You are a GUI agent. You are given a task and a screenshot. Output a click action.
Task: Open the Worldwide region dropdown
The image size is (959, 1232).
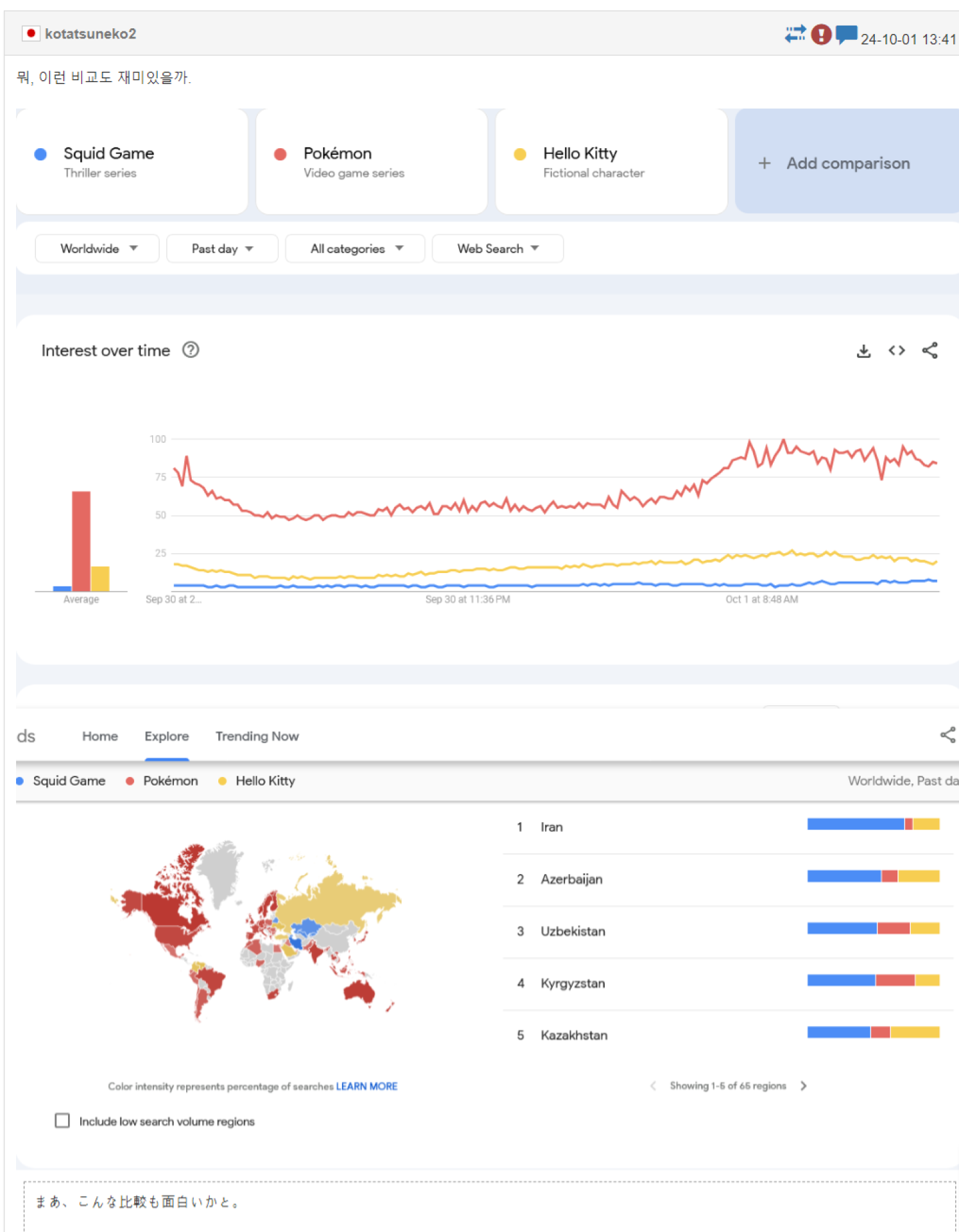pos(98,248)
